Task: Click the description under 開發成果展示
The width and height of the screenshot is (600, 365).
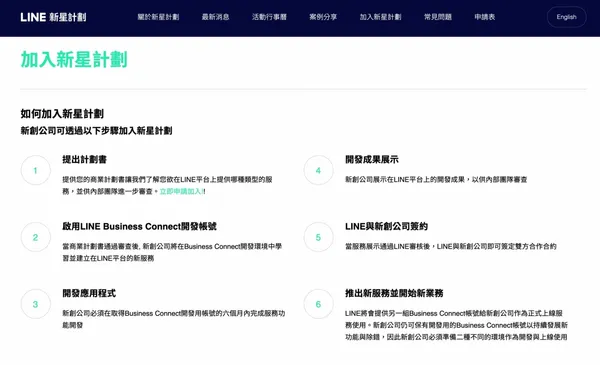Action: (x=436, y=179)
